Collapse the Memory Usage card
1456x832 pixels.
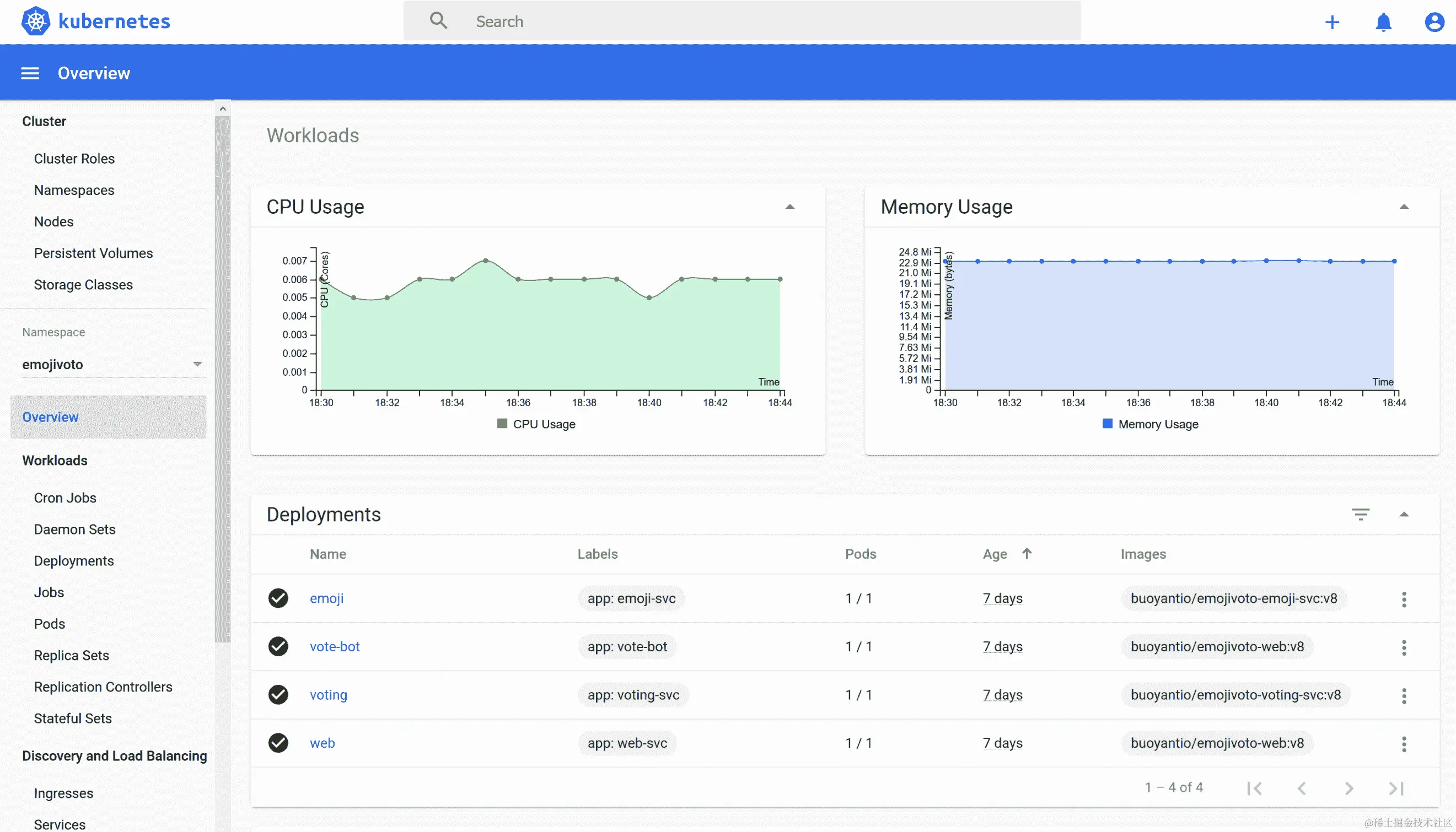click(1404, 207)
